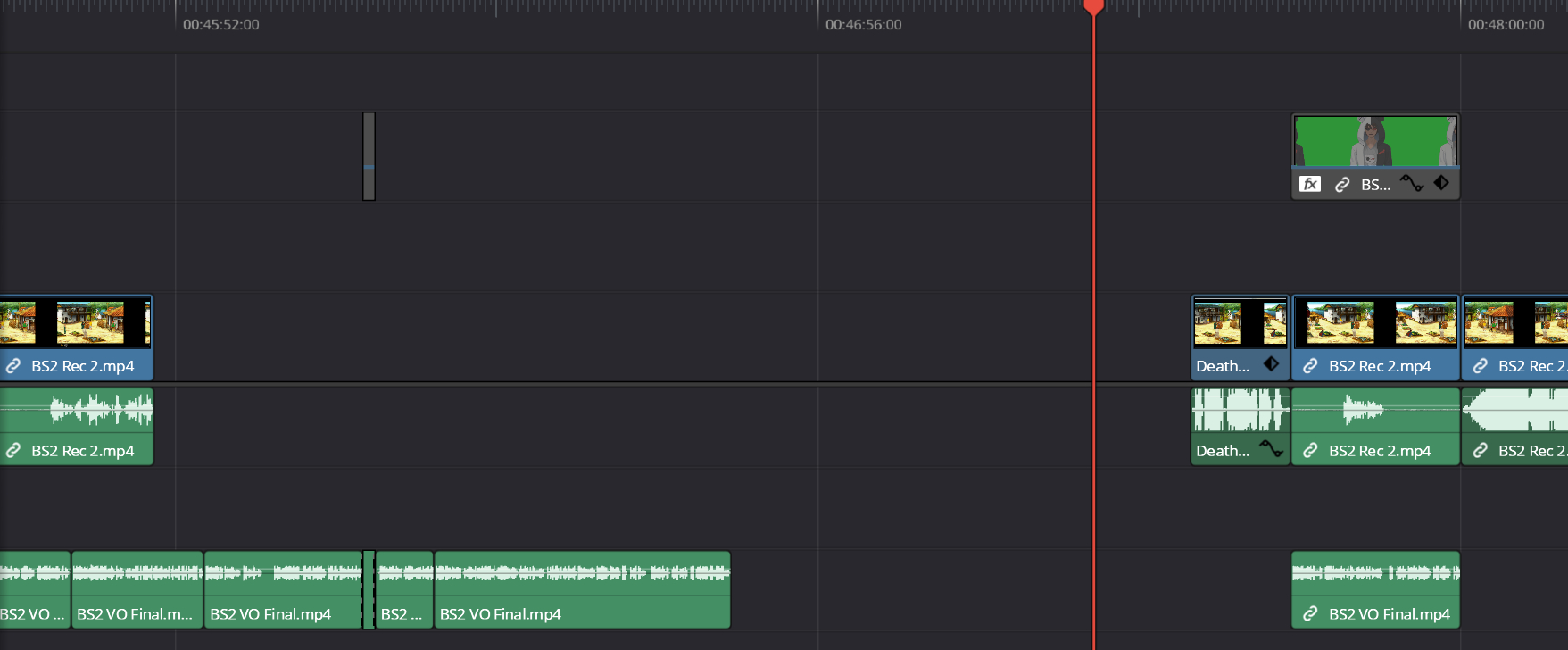
Task: Click the keyframe diamond on green screen clip
Action: tap(1441, 183)
